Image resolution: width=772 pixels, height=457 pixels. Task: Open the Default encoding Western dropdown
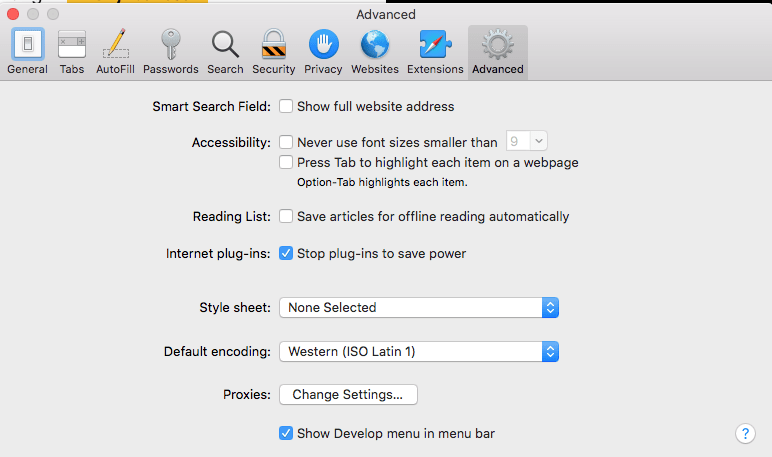pyautogui.click(x=419, y=352)
